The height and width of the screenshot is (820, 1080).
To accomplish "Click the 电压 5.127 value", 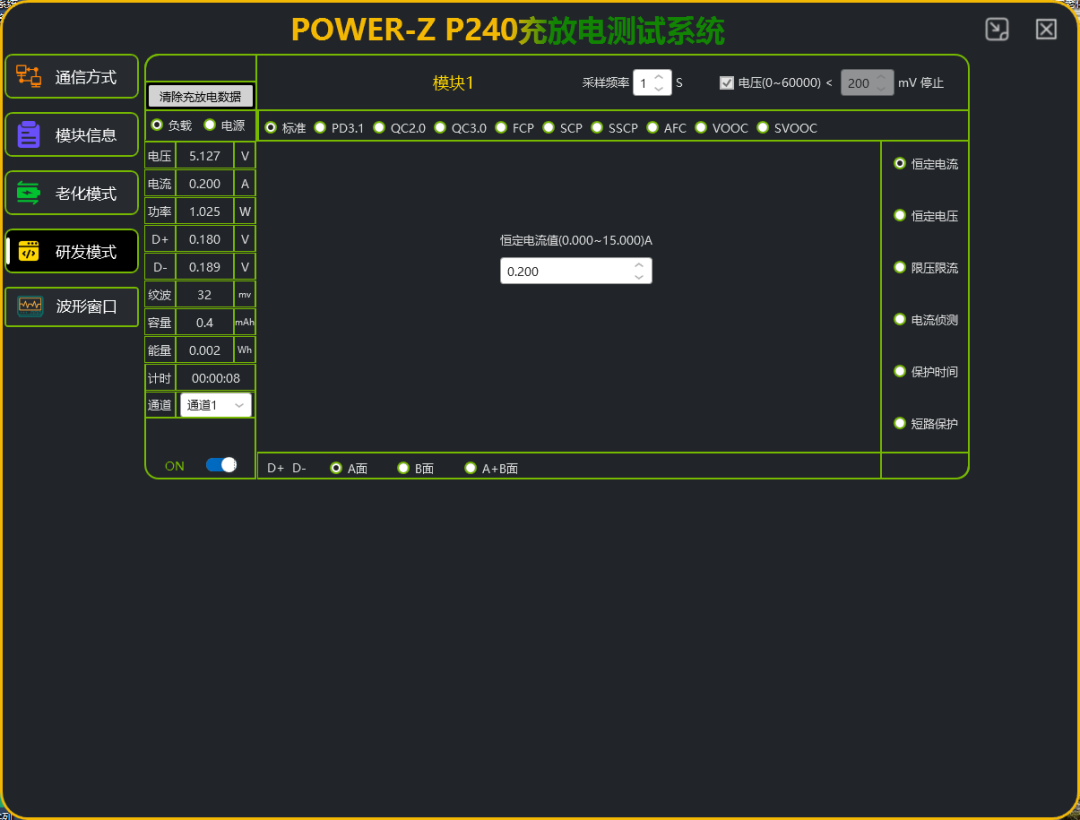I will coord(205,156).
